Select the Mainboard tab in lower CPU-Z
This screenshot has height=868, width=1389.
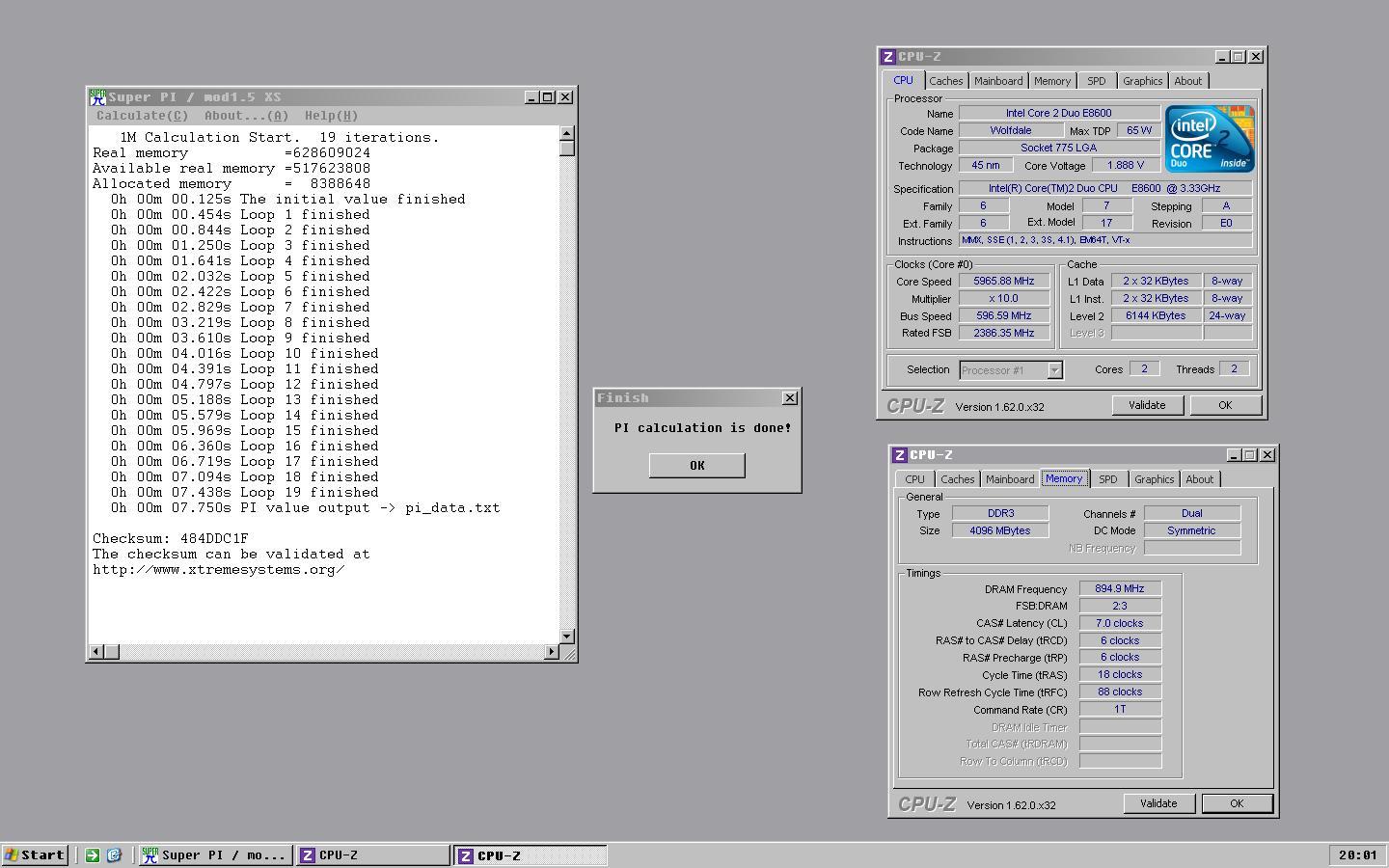click(x=1010, y=479)
